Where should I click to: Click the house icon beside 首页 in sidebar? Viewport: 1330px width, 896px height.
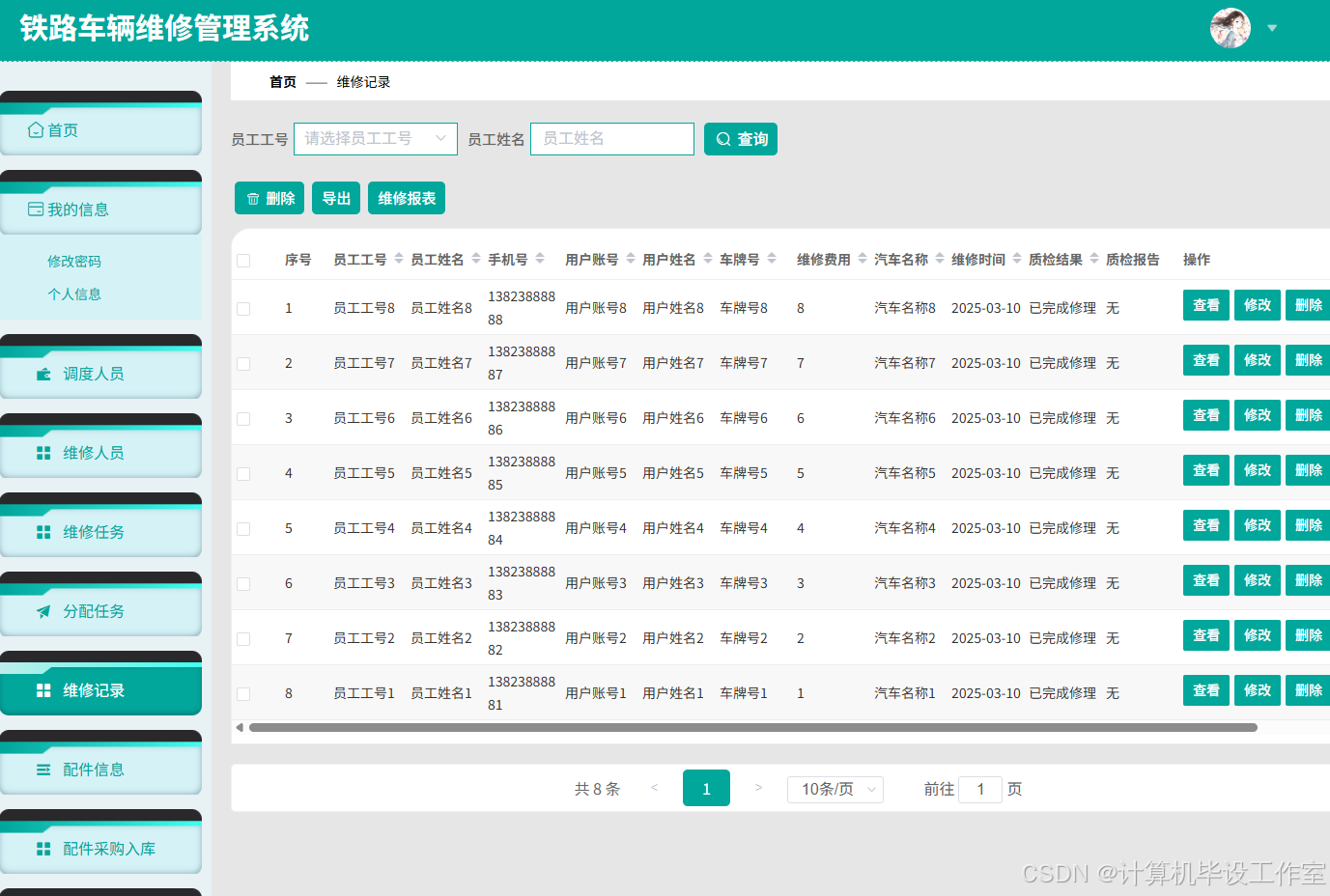pos(36,130)
